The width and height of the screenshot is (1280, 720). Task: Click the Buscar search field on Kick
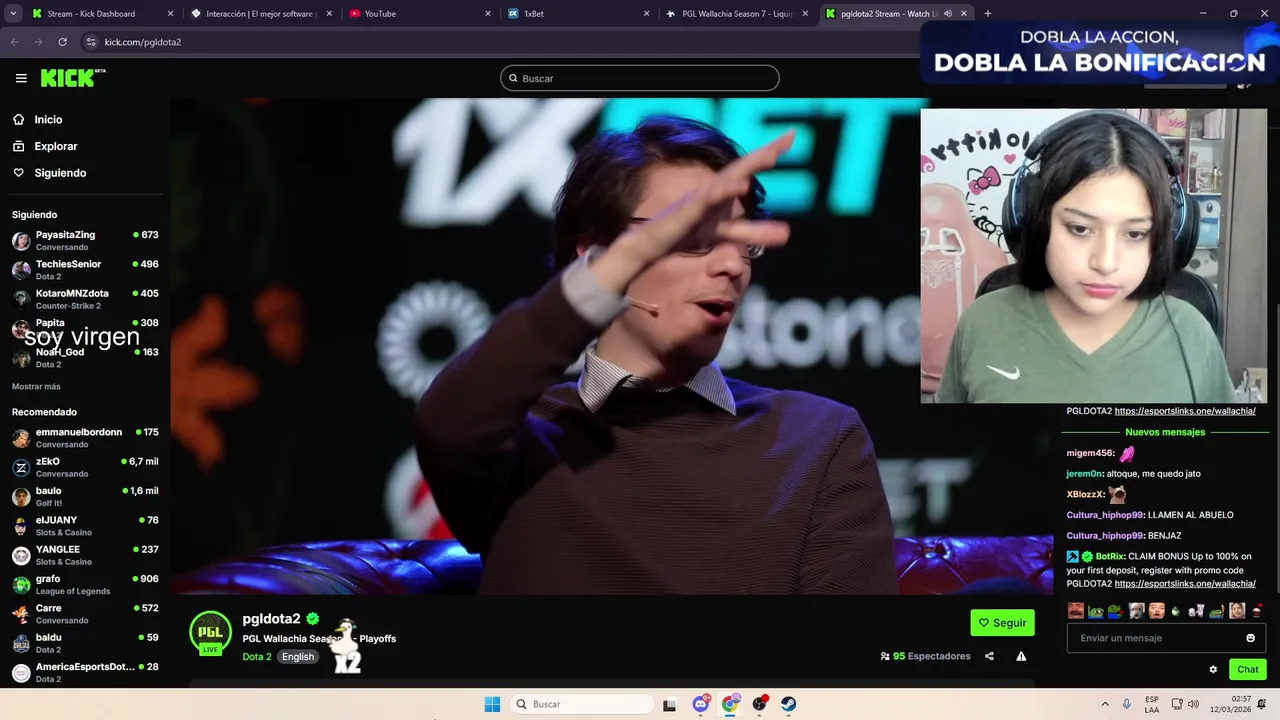click(x=640, y=78)
